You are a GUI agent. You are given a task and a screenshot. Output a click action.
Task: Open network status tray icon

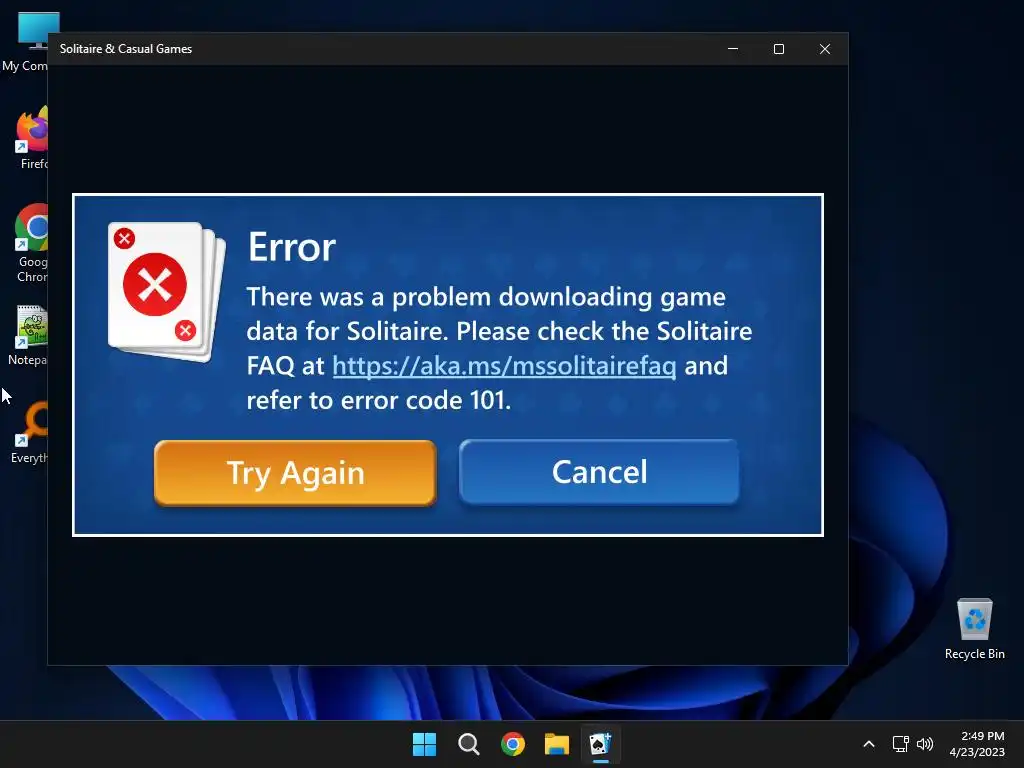pos(901,744)
